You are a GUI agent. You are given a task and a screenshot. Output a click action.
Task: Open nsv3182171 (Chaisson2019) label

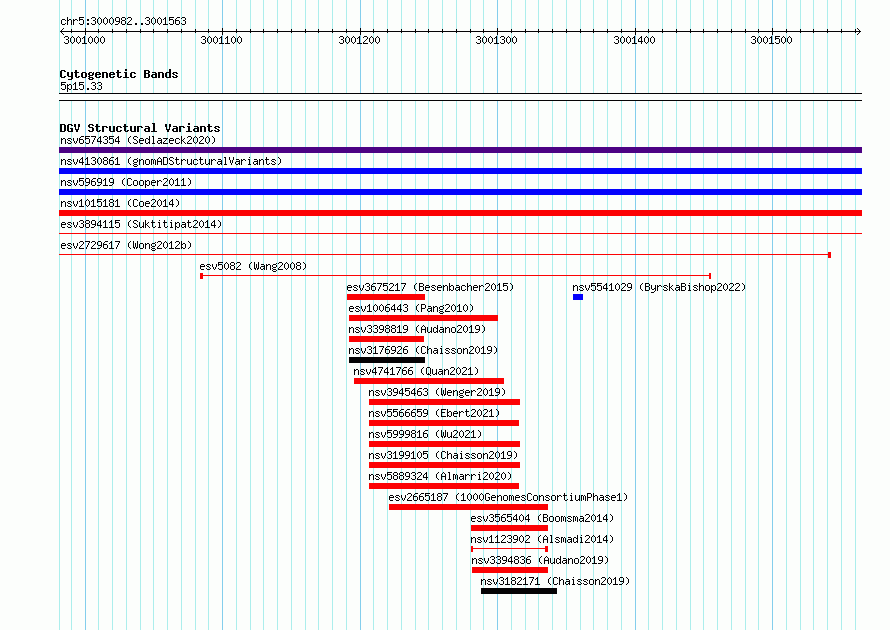tap(555, 581)
